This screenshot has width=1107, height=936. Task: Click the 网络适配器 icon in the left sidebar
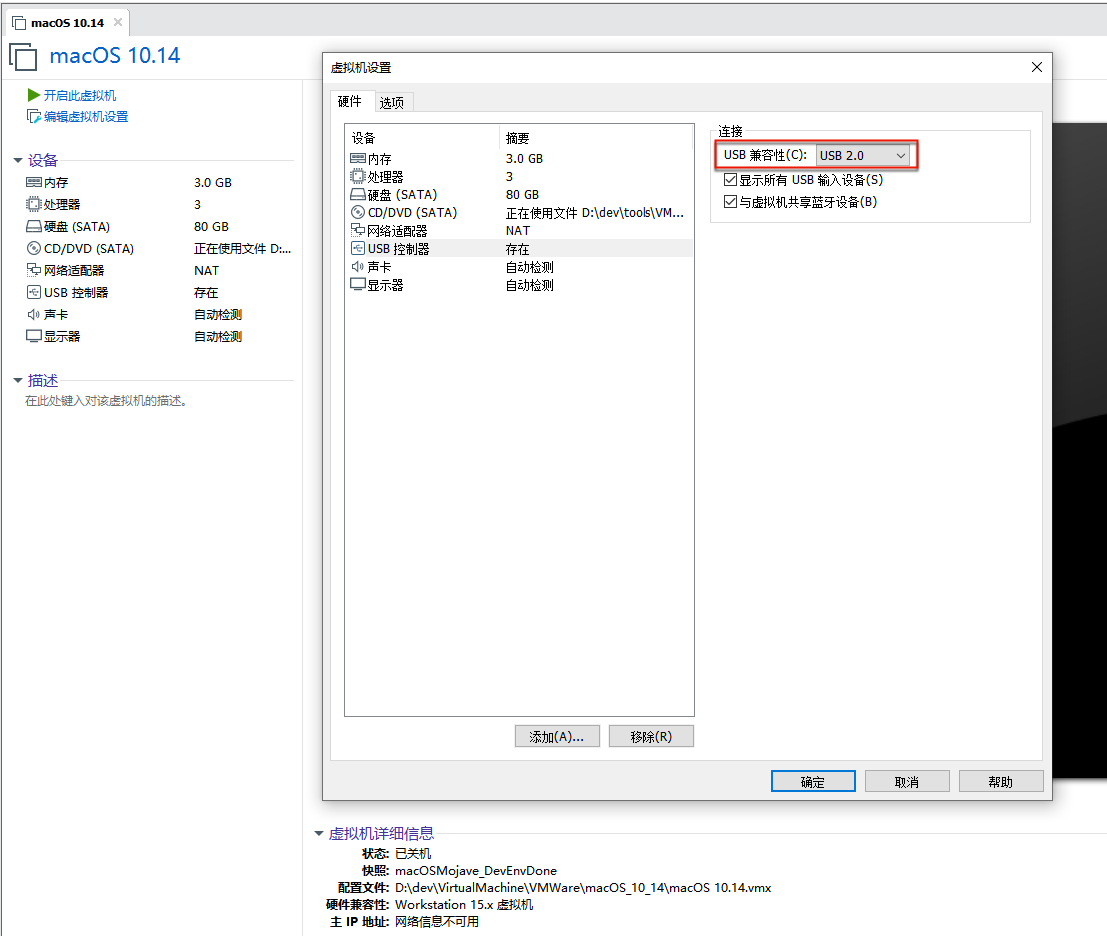pos(34,270)
